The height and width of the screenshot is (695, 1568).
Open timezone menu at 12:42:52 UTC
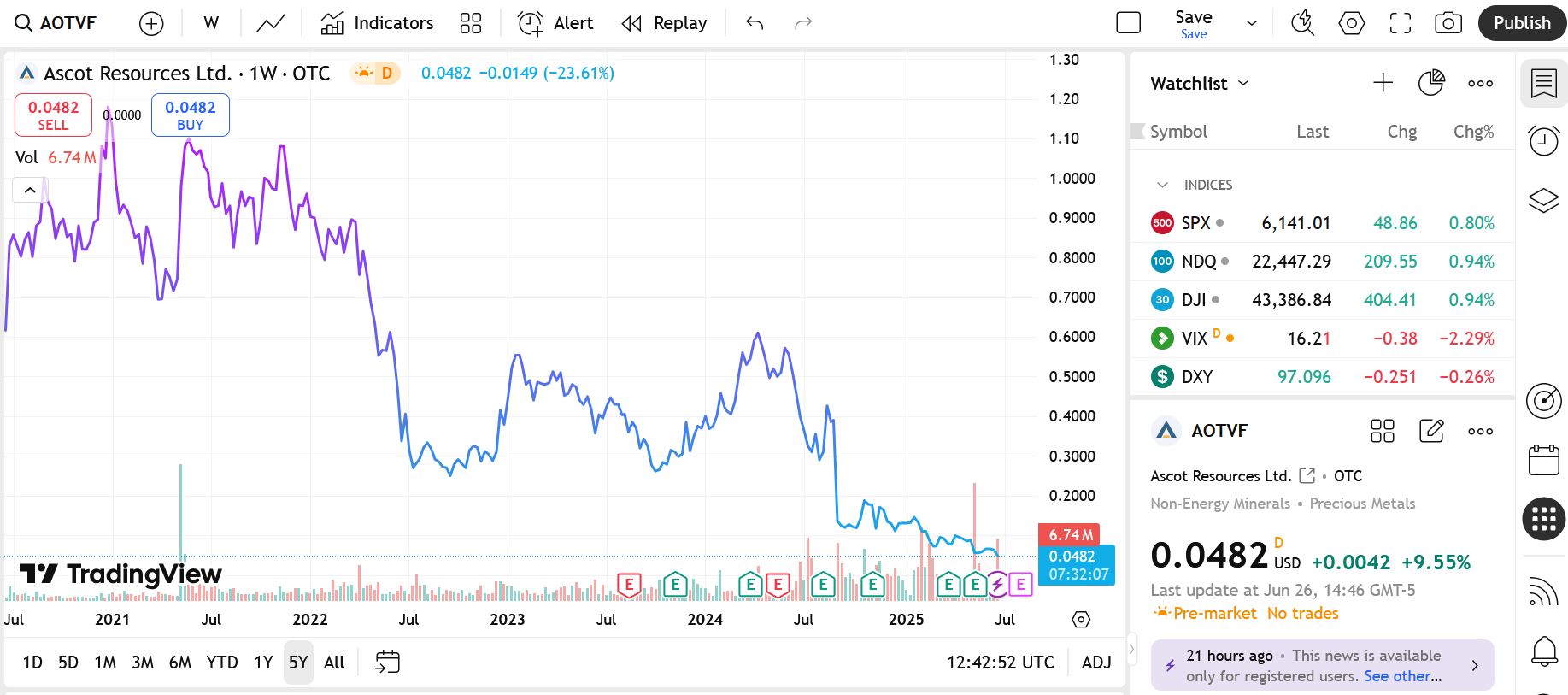pos(1000,663)
